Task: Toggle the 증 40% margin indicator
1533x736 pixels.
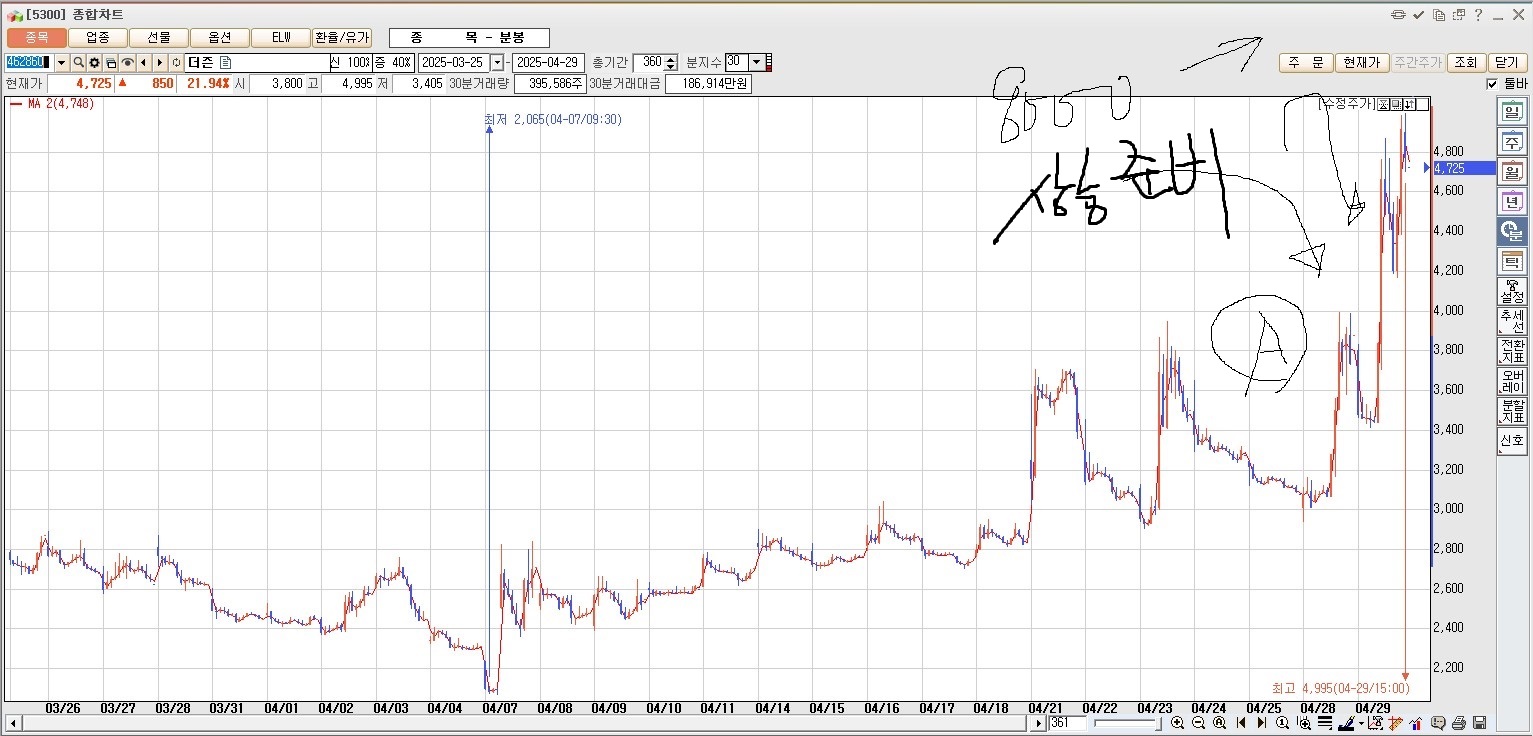Action: [x=393, y=63]
